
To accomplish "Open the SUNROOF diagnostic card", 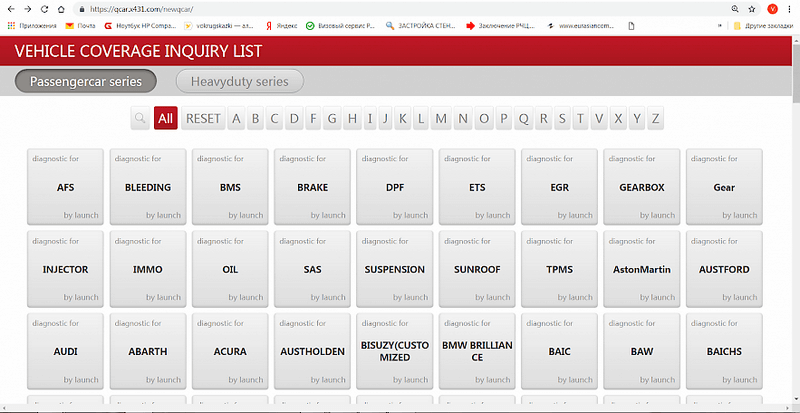I will tap(477, 269).
